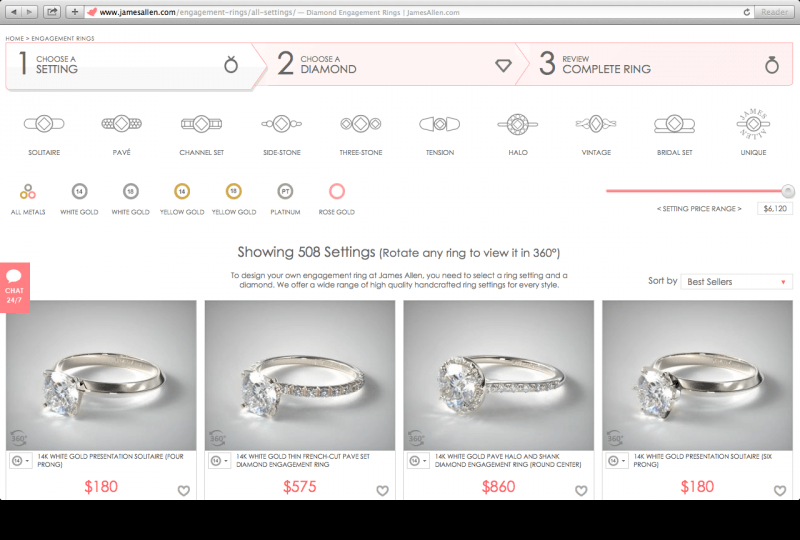The image size is (800, 540).
Task: Open metal selector on Four Prong Solitaire card
Action: tap(21, 461)
